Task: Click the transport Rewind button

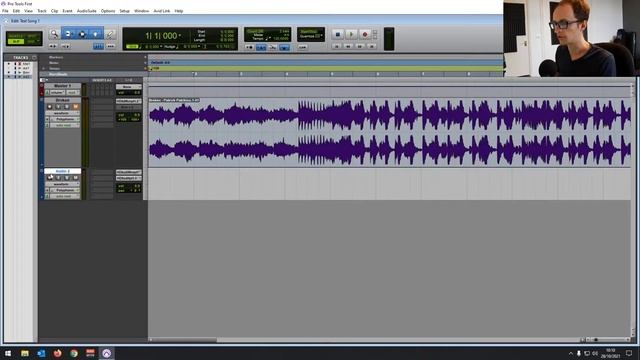Action: click(x=348, y=47)
